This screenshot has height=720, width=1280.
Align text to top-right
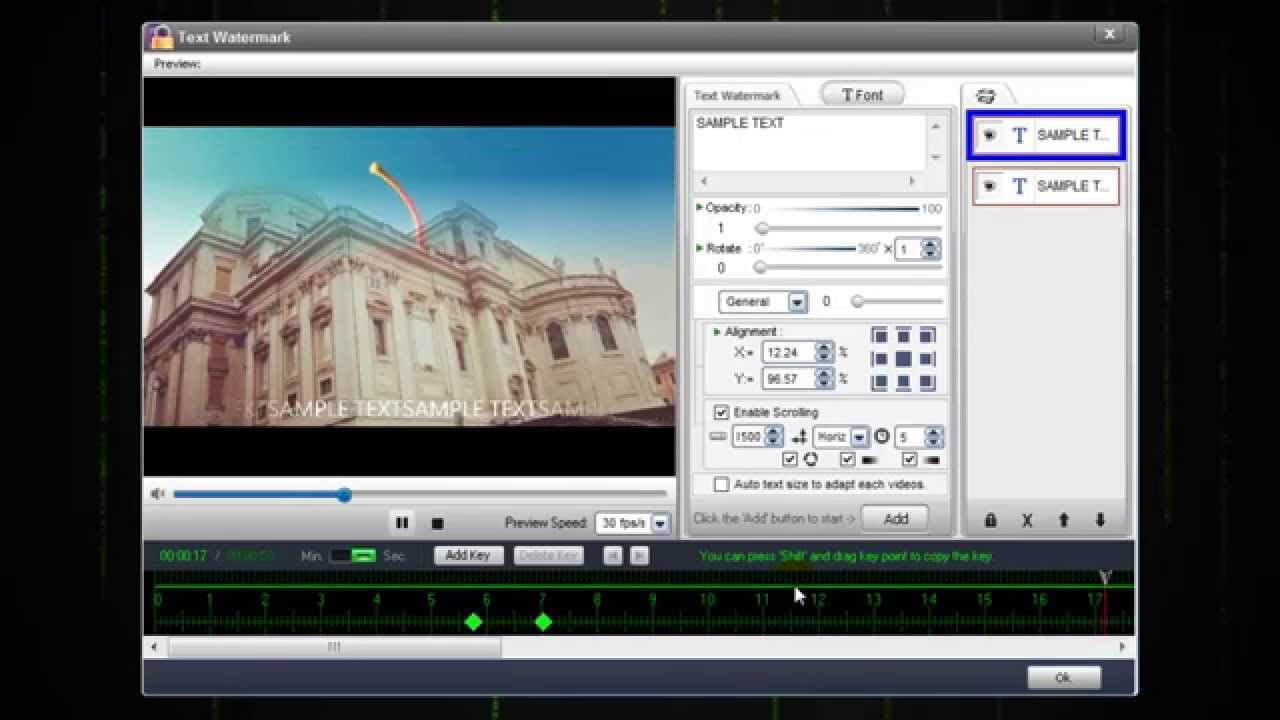pyautogui.click(x=927, y=335)
